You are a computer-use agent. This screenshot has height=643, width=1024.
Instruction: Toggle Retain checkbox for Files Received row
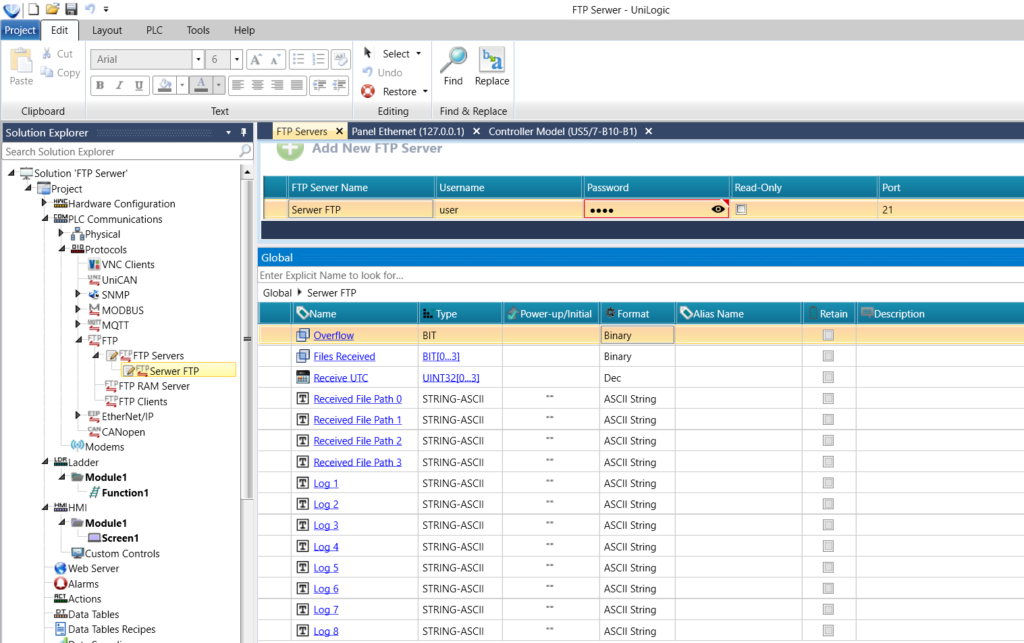828,356
